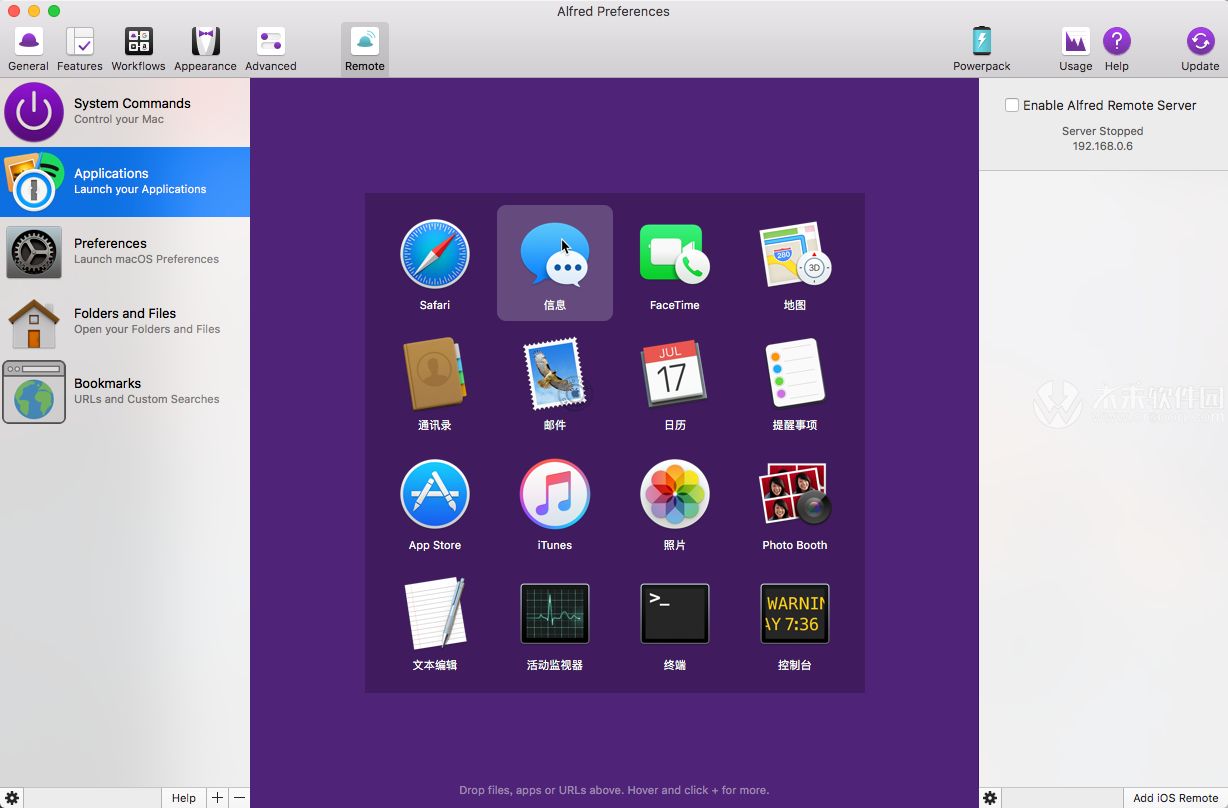Enable Alfred Remote Server checkbox

pyautogui.click(x=1012, y=105)
